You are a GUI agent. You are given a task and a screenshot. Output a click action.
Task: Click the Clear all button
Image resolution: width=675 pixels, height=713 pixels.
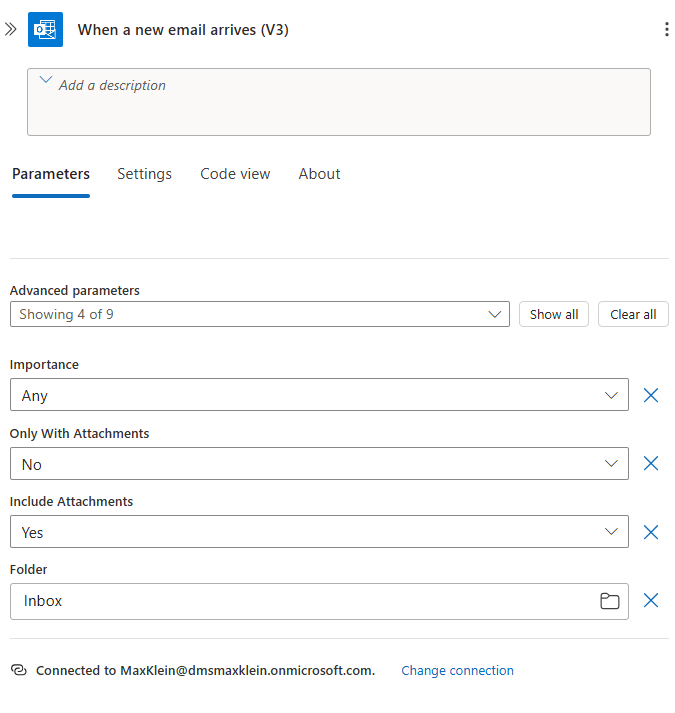coord(633,314)
